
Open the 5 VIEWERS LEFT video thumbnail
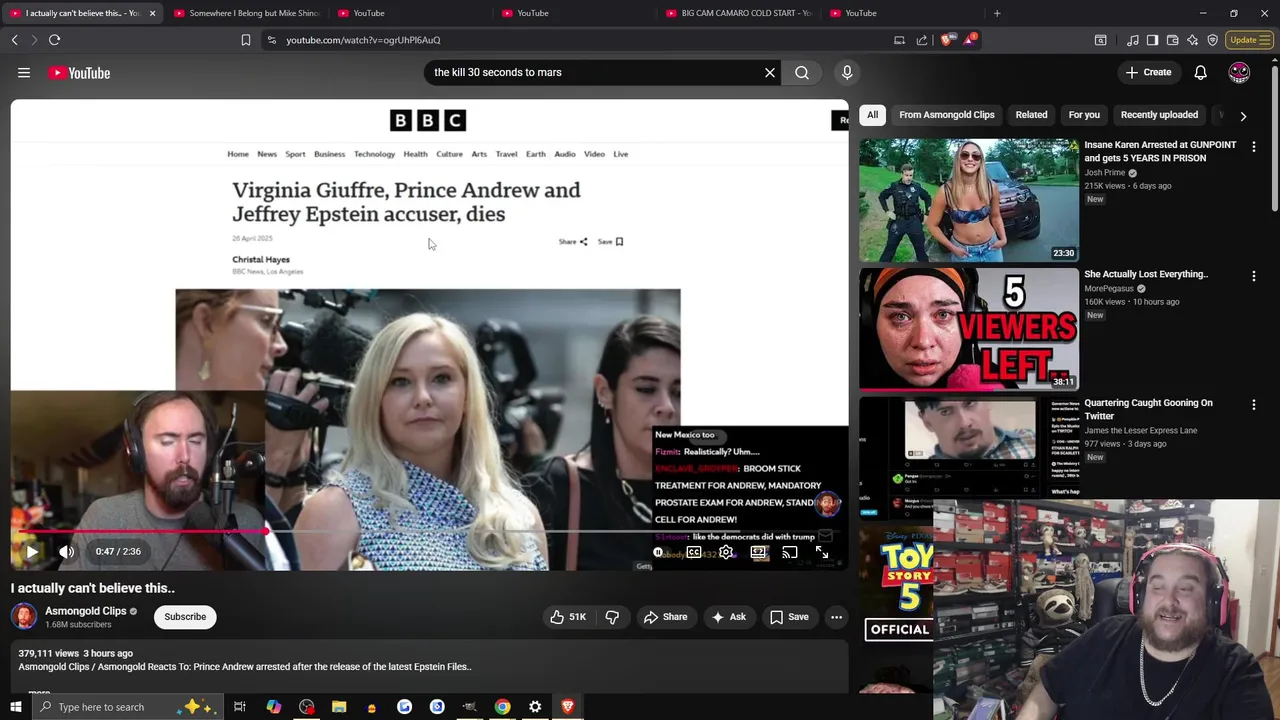969,329
